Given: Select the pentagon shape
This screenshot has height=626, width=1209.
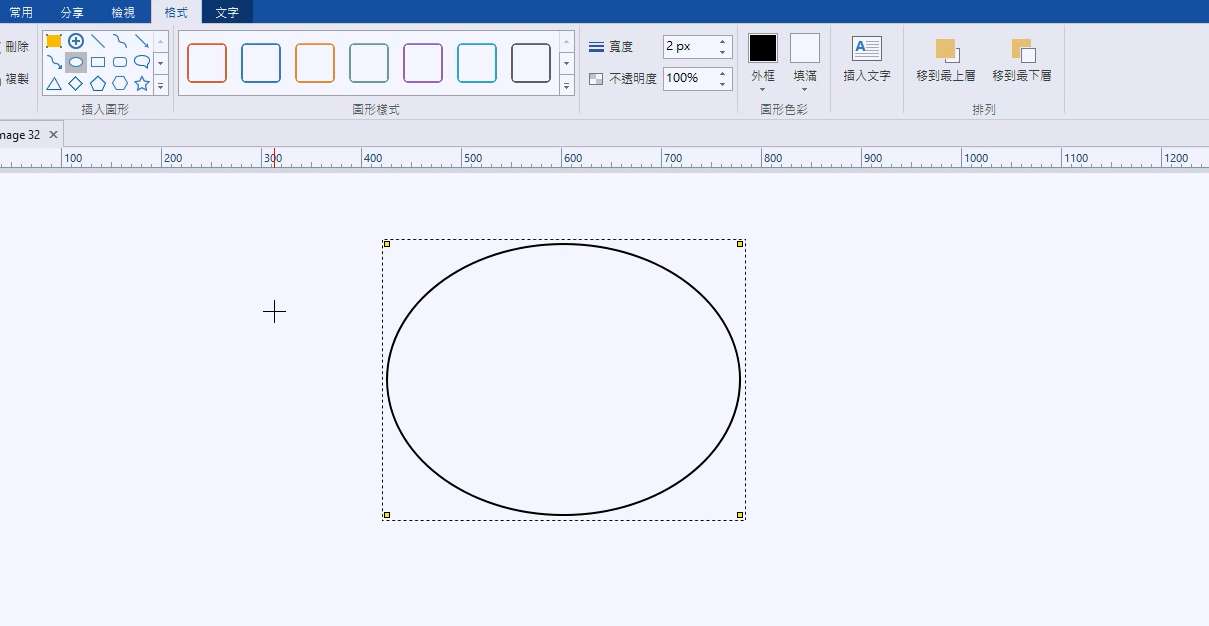Looking at the screenshot, I should (x=98, y=83).
